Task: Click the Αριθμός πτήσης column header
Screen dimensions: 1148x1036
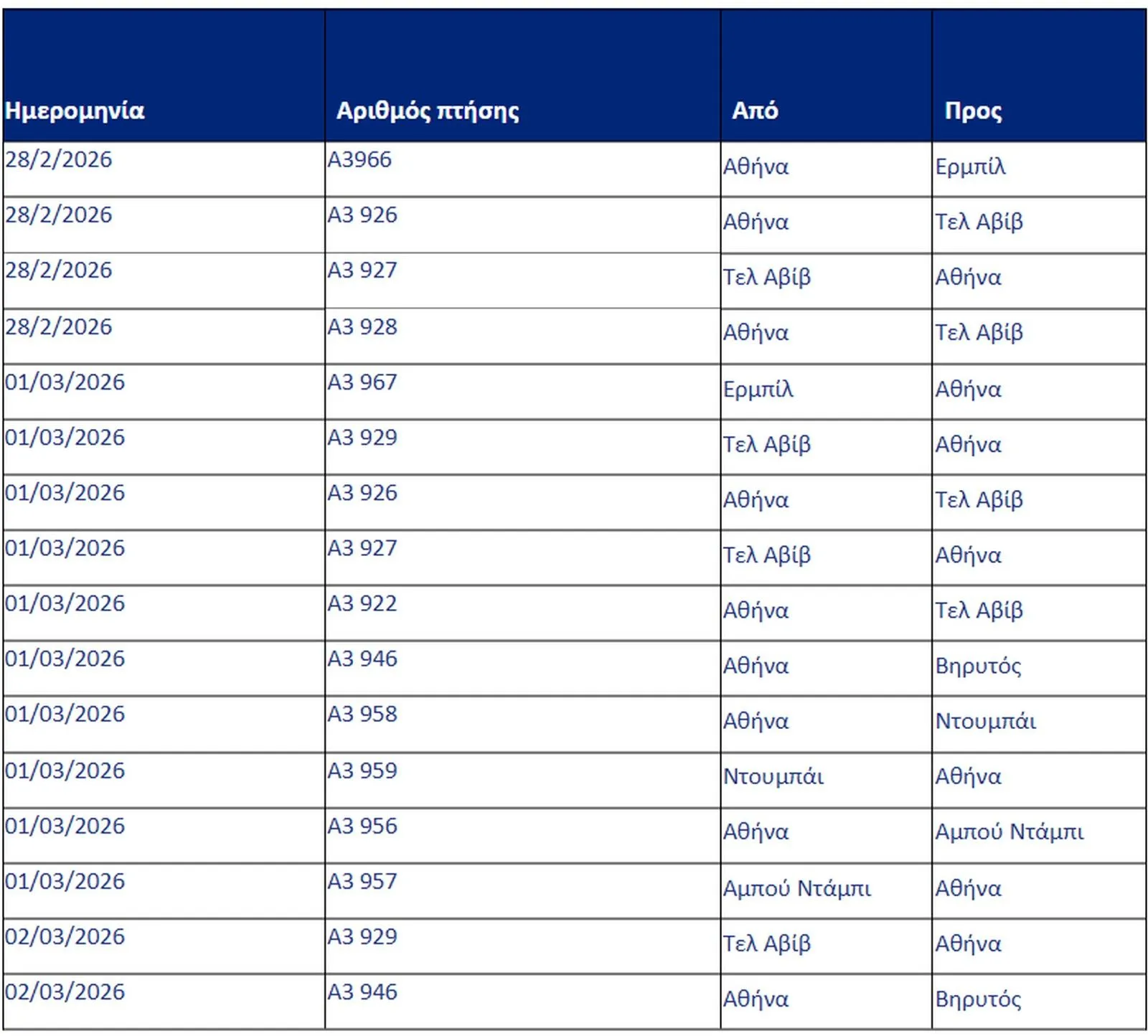Action: [428, 110]
